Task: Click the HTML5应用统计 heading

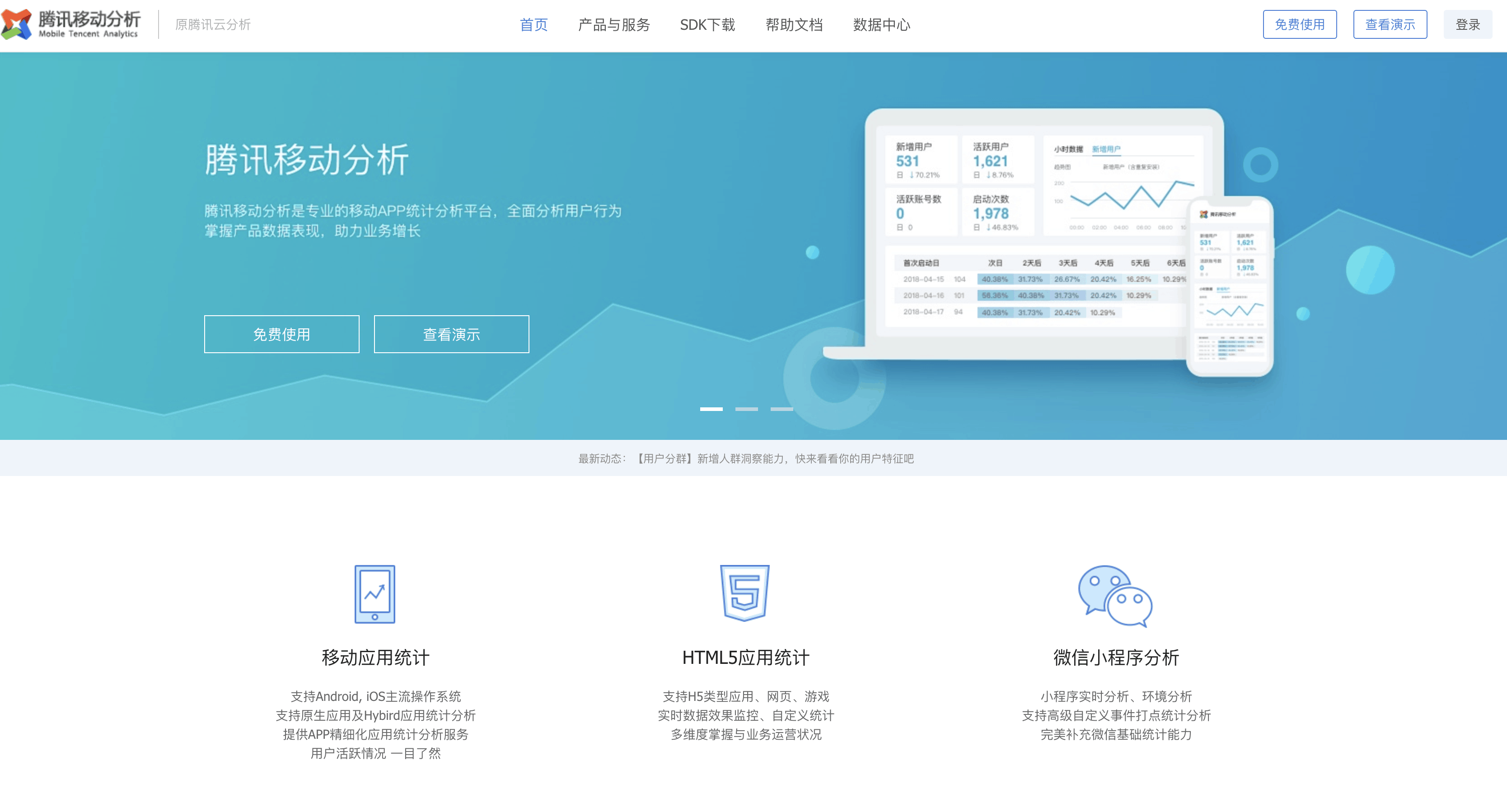Action: (745, 658)
